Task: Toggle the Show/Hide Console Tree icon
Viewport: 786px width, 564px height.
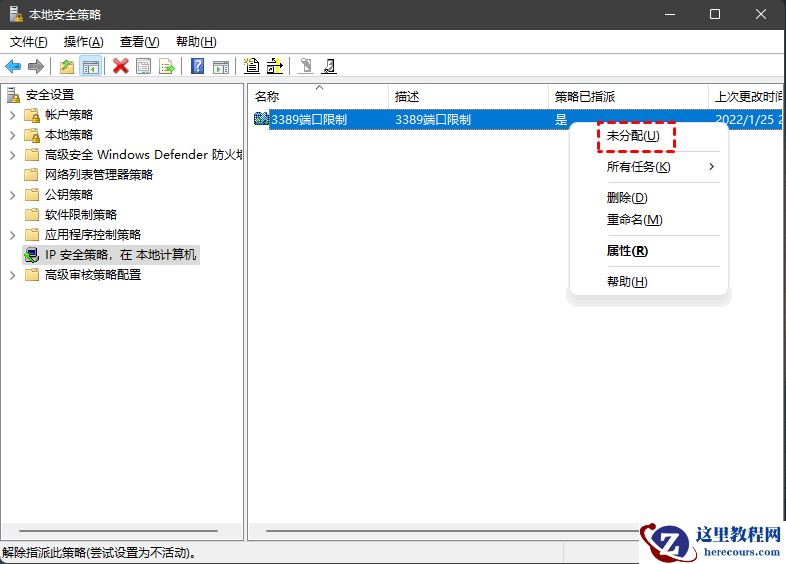Action: point(91,66)
